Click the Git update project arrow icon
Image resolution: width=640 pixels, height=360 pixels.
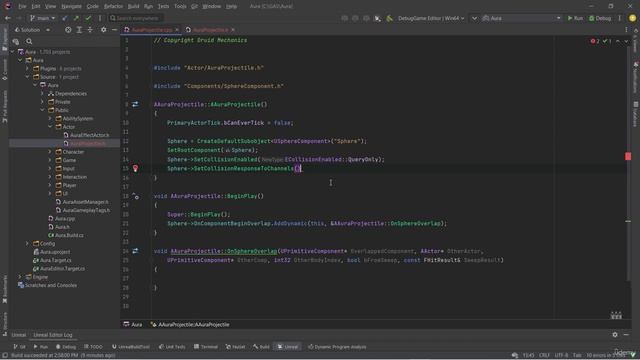coord(64,18)
